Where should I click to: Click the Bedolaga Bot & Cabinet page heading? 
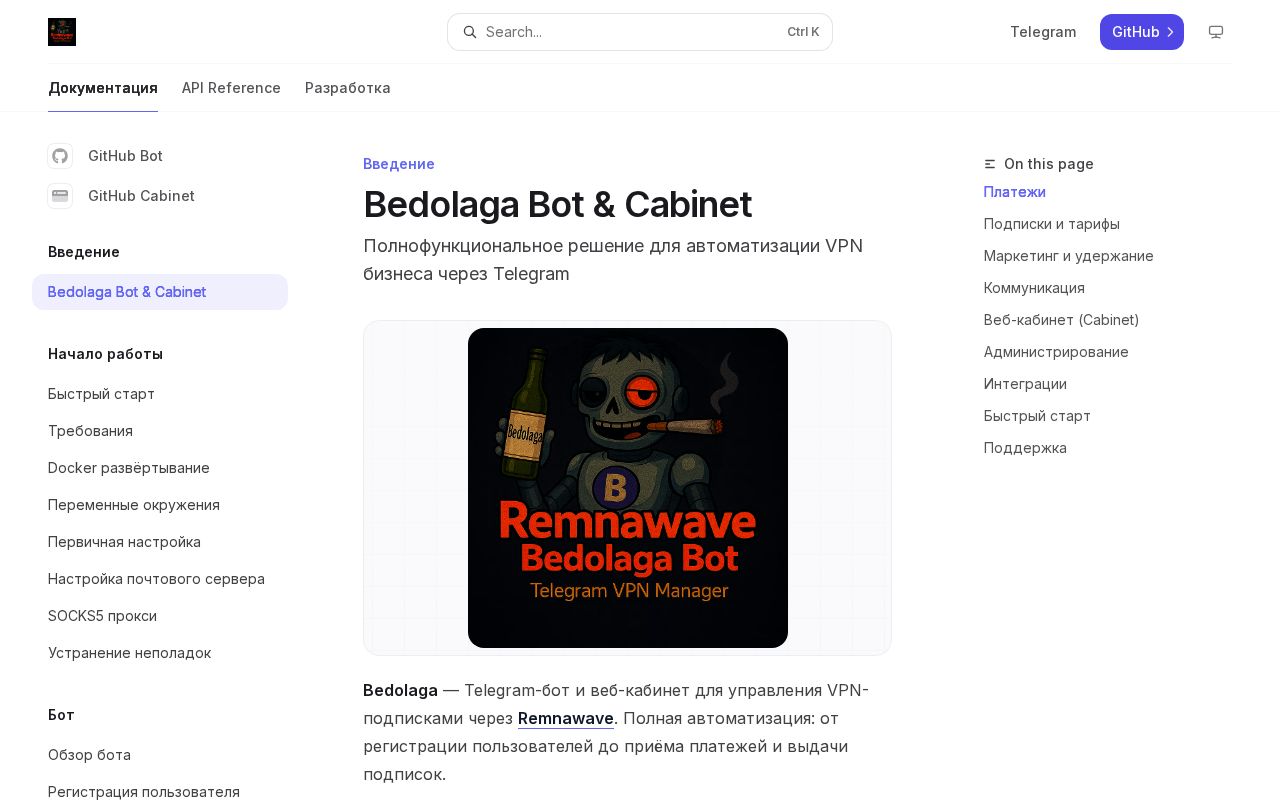click(558, 204)
